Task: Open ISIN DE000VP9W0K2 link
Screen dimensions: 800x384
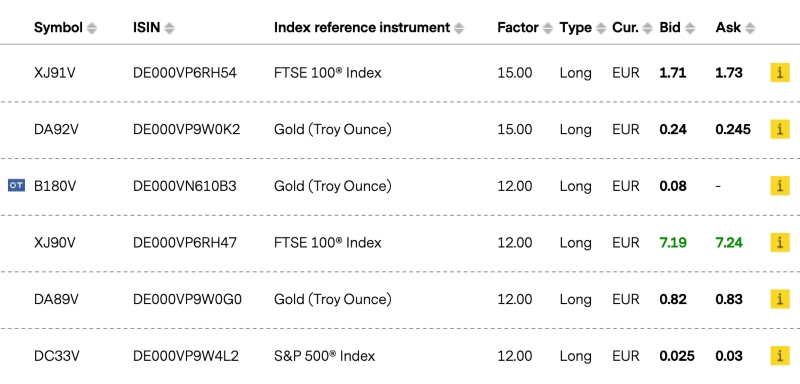Action: (x=186, y=130)
